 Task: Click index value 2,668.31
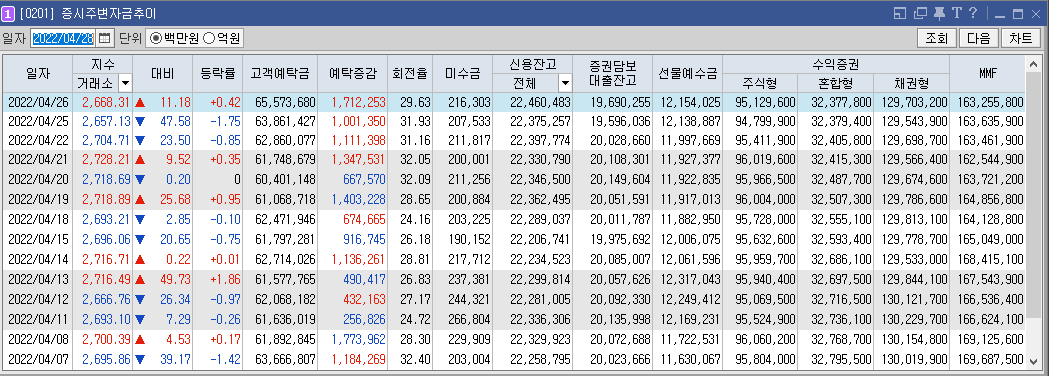(105, 102)
